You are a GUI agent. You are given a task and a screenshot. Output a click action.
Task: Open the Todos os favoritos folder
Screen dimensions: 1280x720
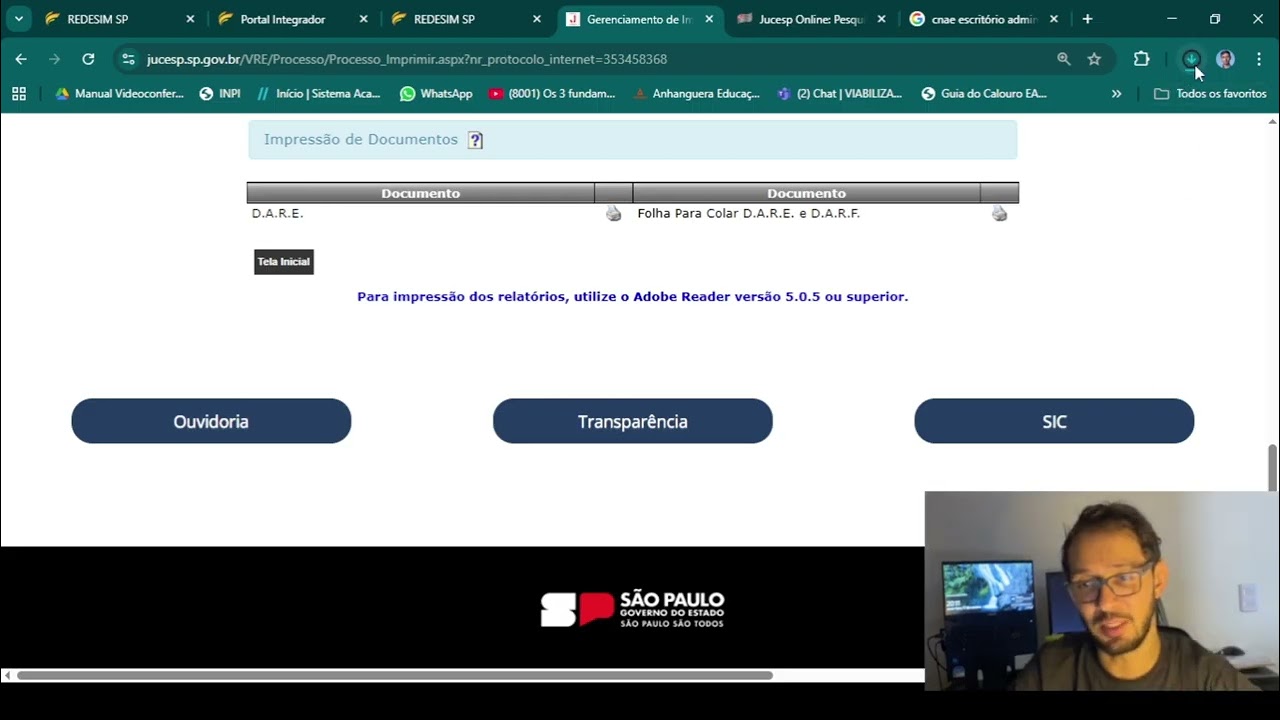point(1210,94)
